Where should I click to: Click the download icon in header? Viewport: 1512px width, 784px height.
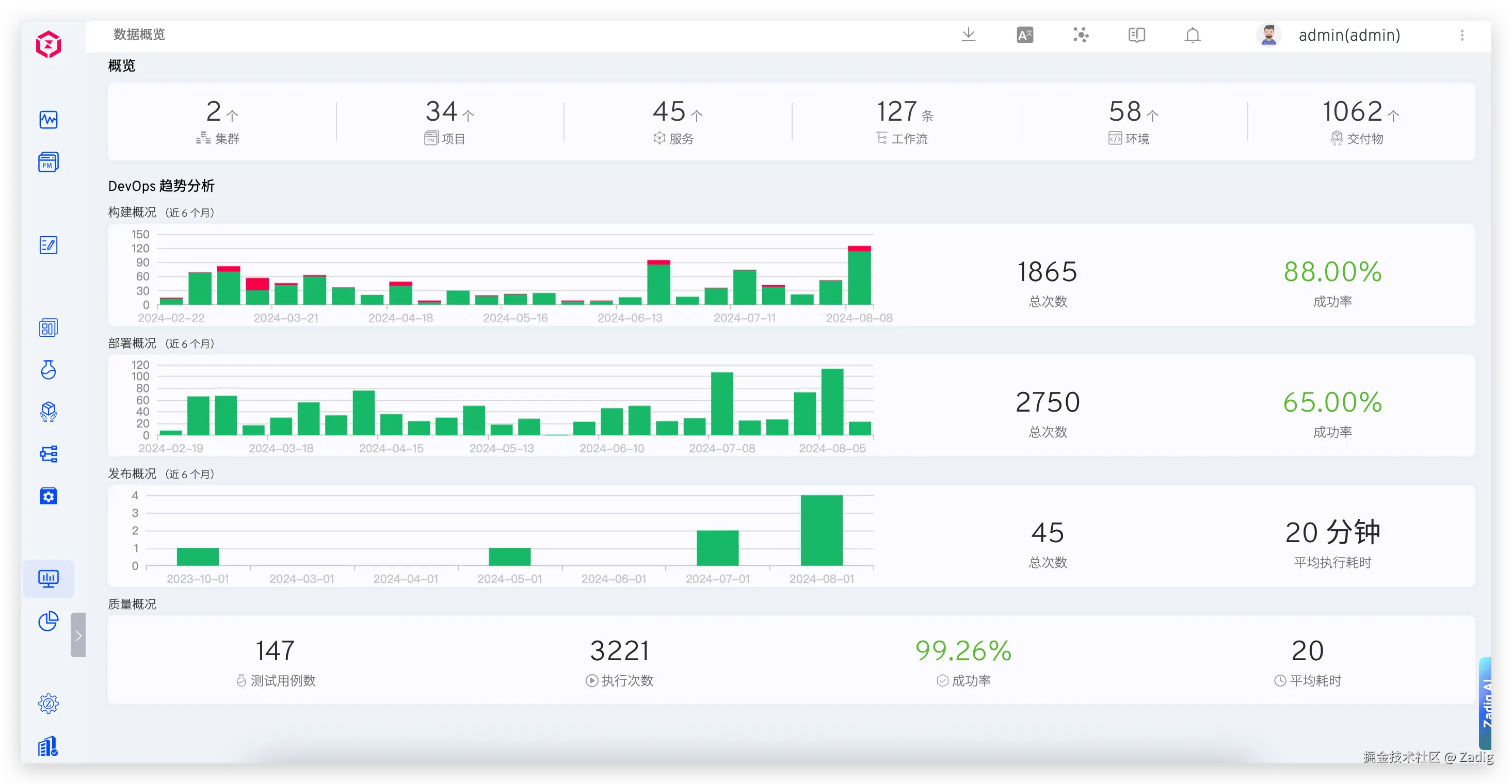point(969,35)
